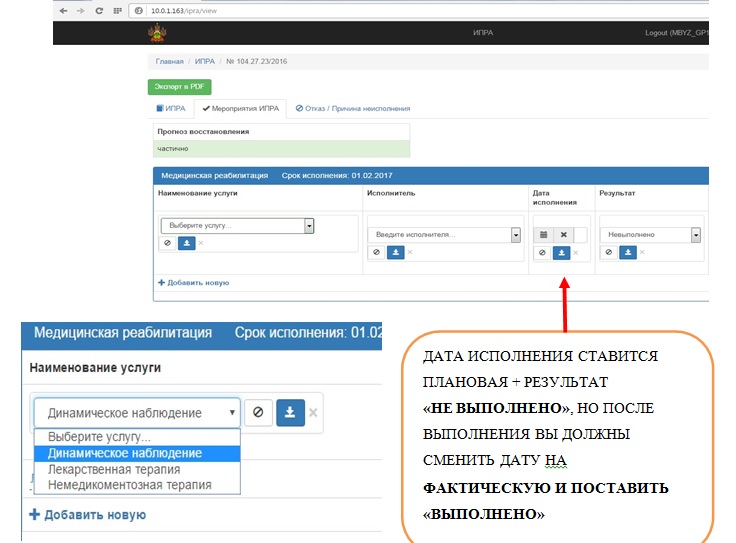Open the Невыполнено result dropdown
Viewport: 736px width, 543px height.
click(x=650, y=235)
